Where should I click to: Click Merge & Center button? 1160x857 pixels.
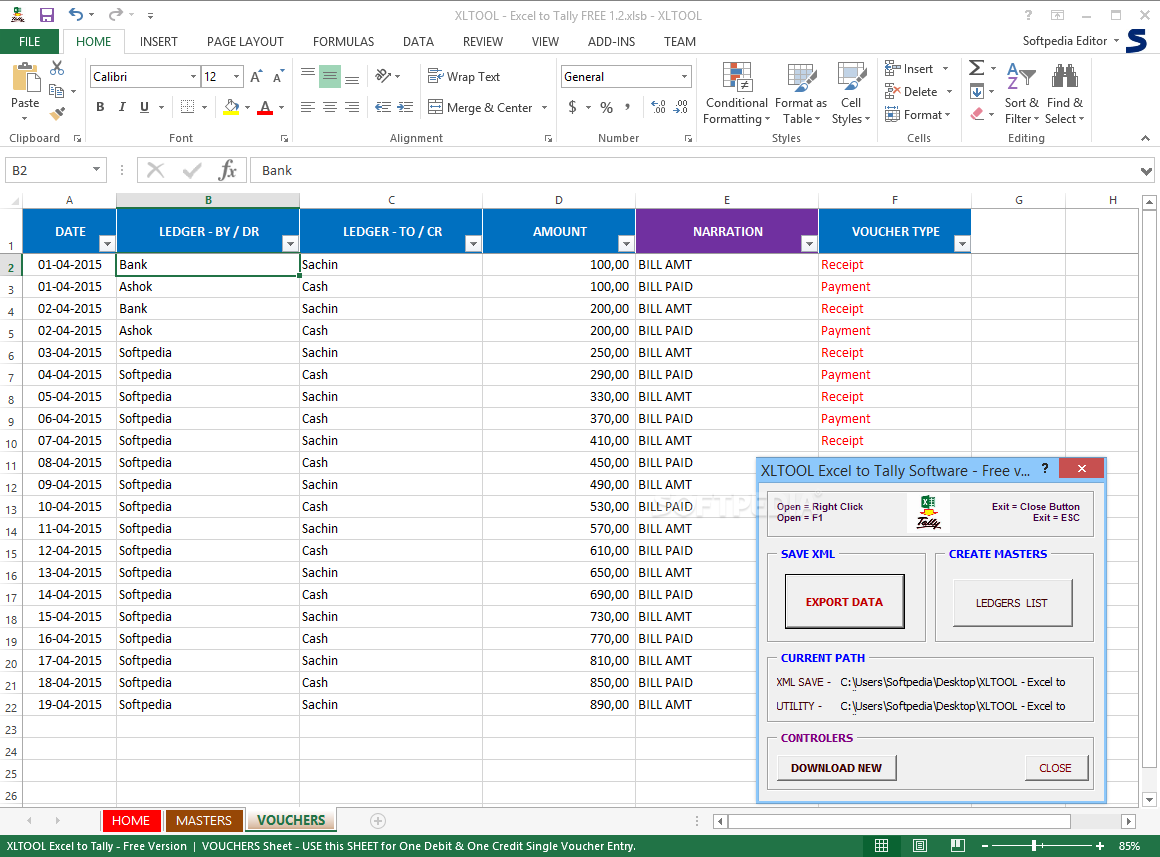pyautogui.click(x=480, y=107)
